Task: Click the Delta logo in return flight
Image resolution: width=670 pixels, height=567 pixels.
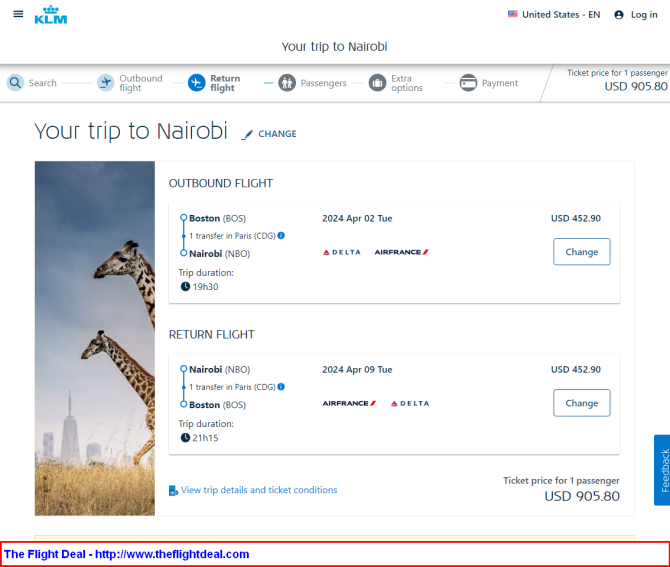Action: point(410,403)
